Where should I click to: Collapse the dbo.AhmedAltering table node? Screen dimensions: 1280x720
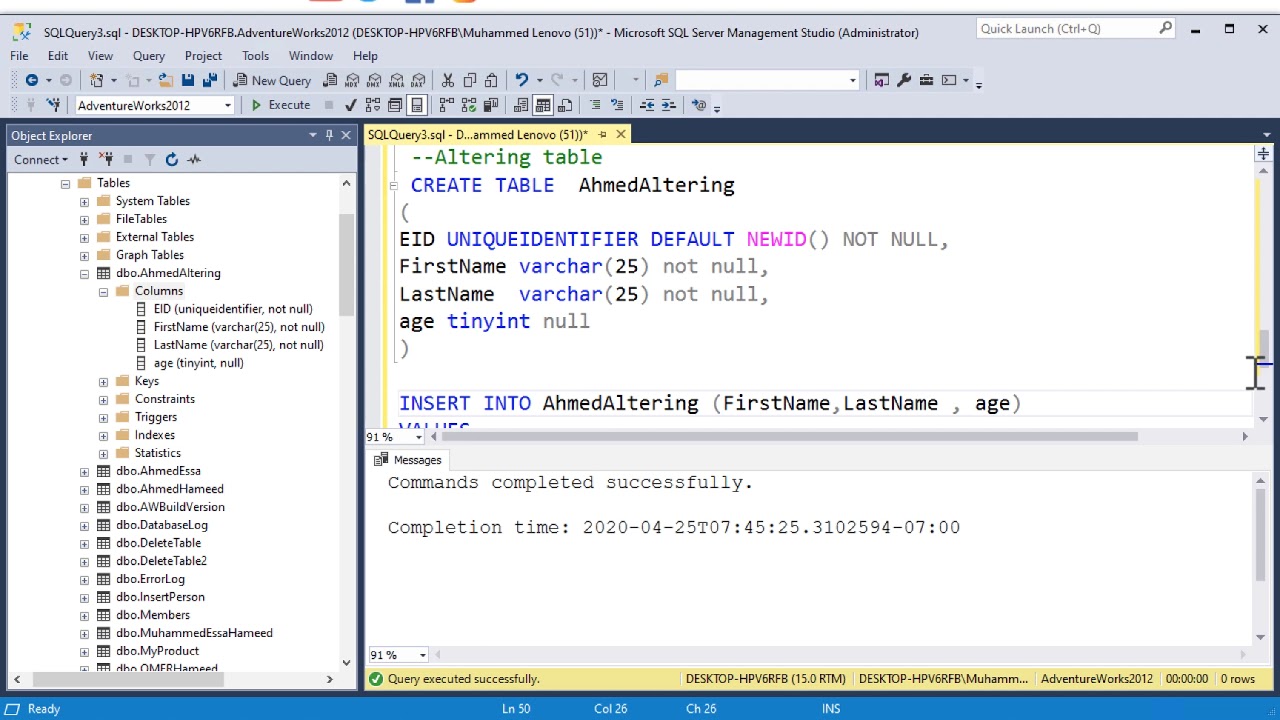point(84,273)
